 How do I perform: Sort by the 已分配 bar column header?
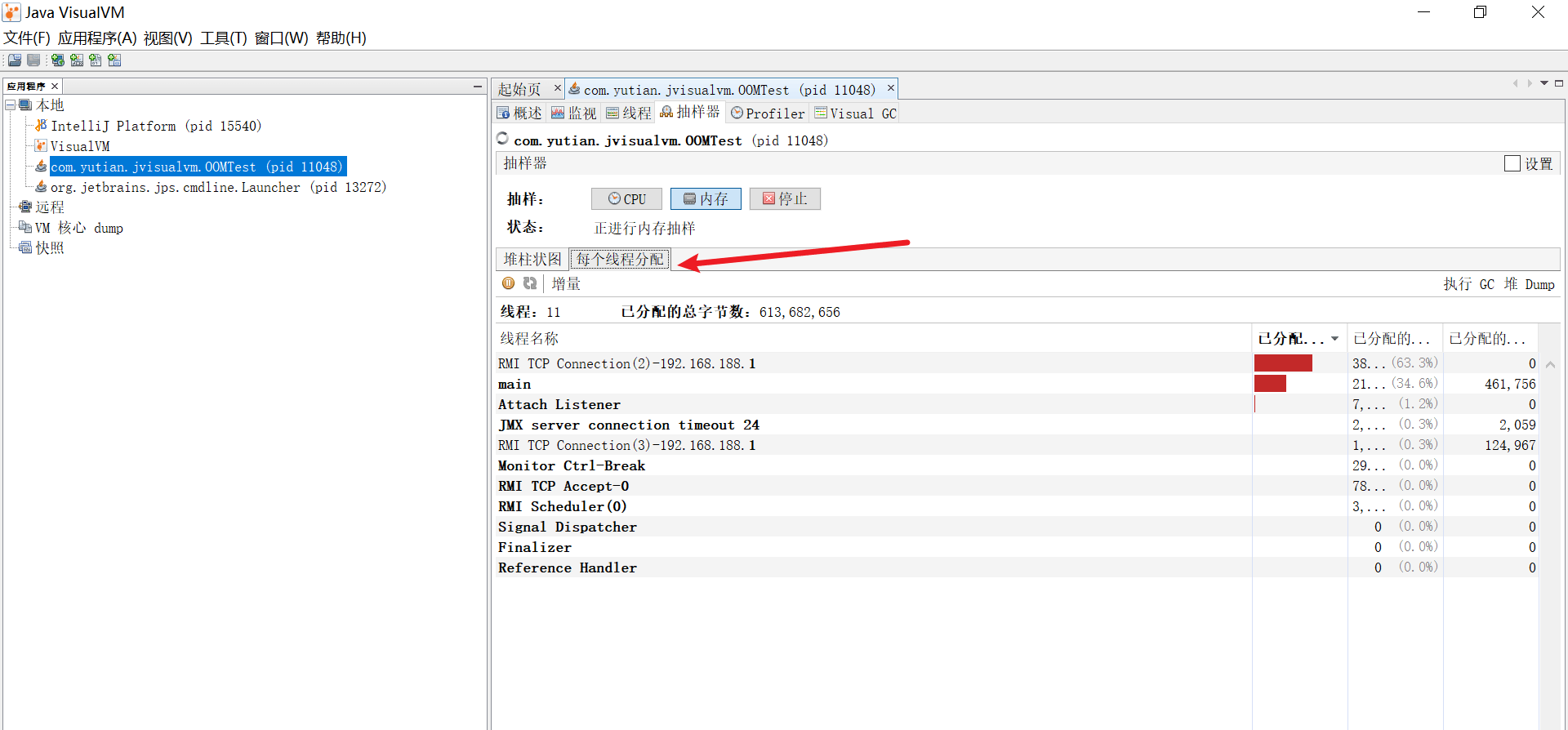tap(1290, 339)
